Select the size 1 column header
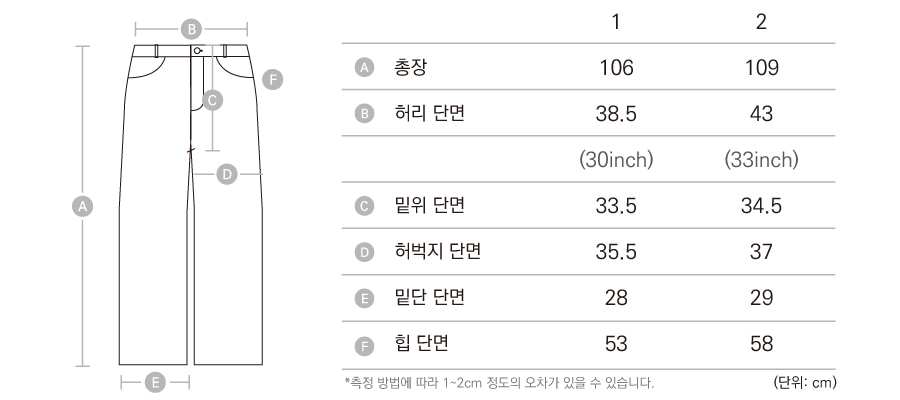Image resolution: width=900 pixels, height=400 pixels. coord(616,22)
